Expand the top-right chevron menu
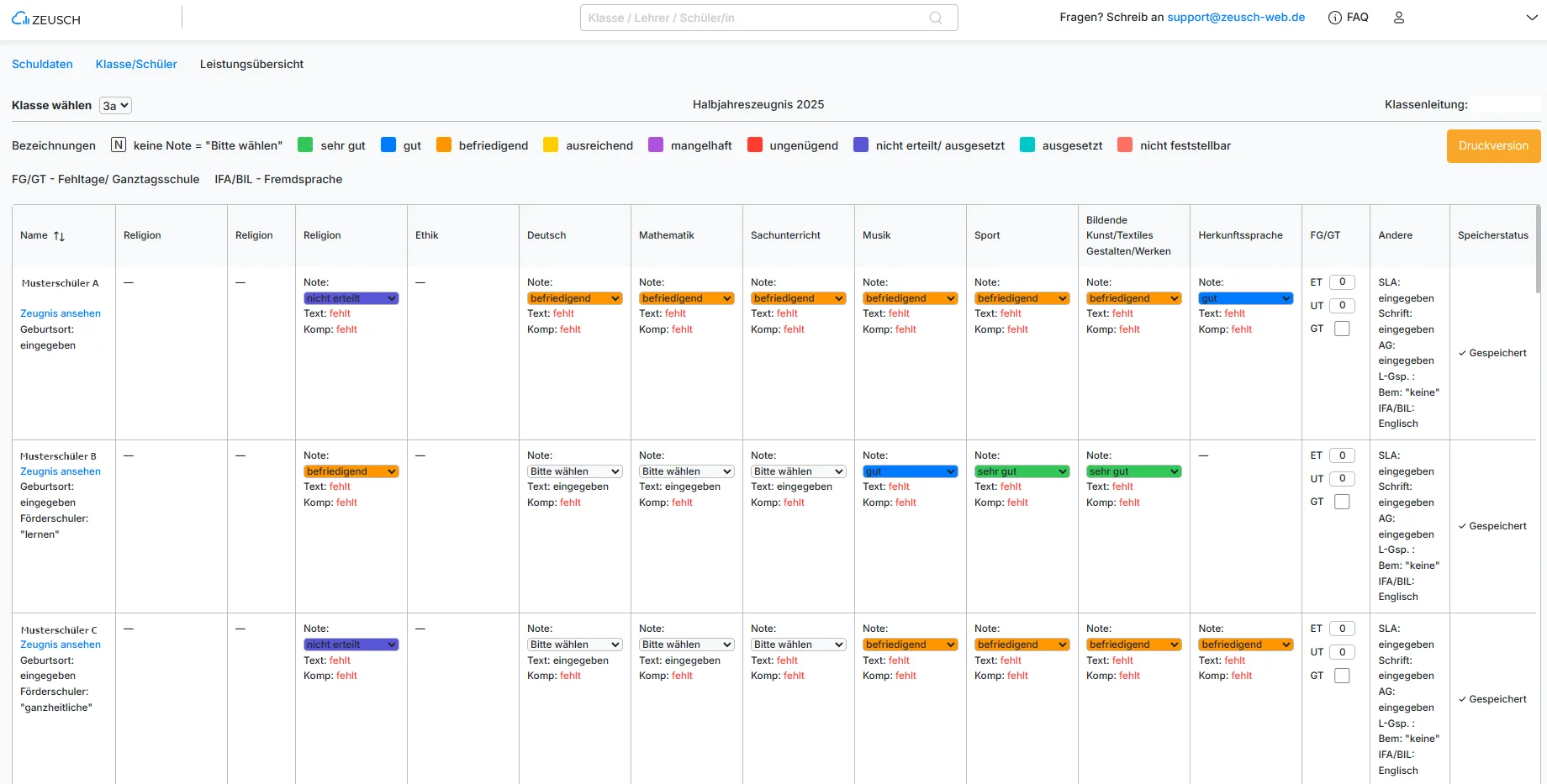1547x784 pixels. [x=1531, y=18]
